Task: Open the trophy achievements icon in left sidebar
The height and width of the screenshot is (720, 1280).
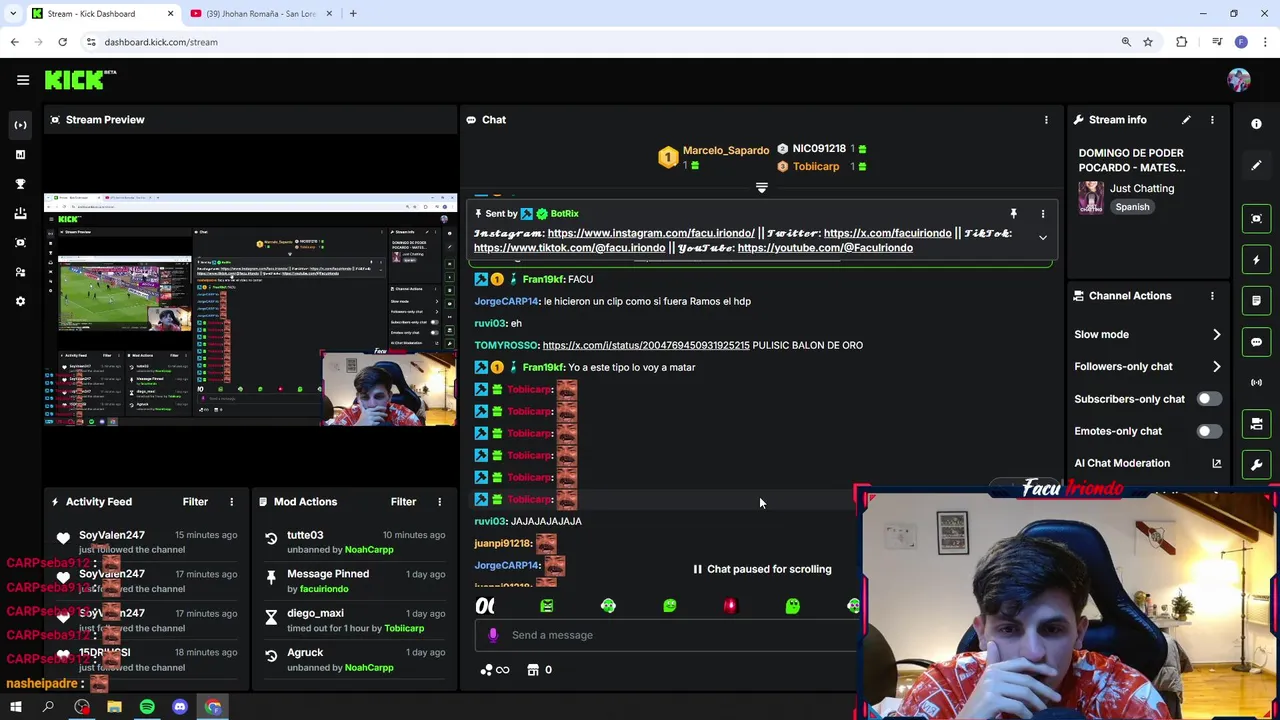Action: 20,184
